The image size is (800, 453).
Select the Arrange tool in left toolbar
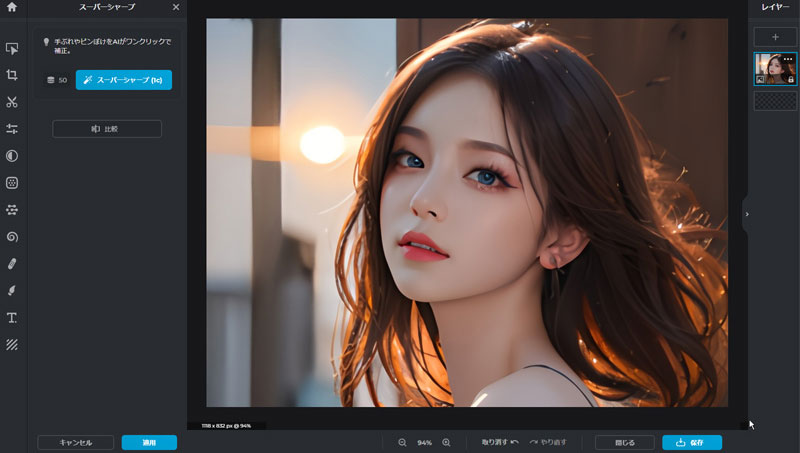[x=12, y=48]
